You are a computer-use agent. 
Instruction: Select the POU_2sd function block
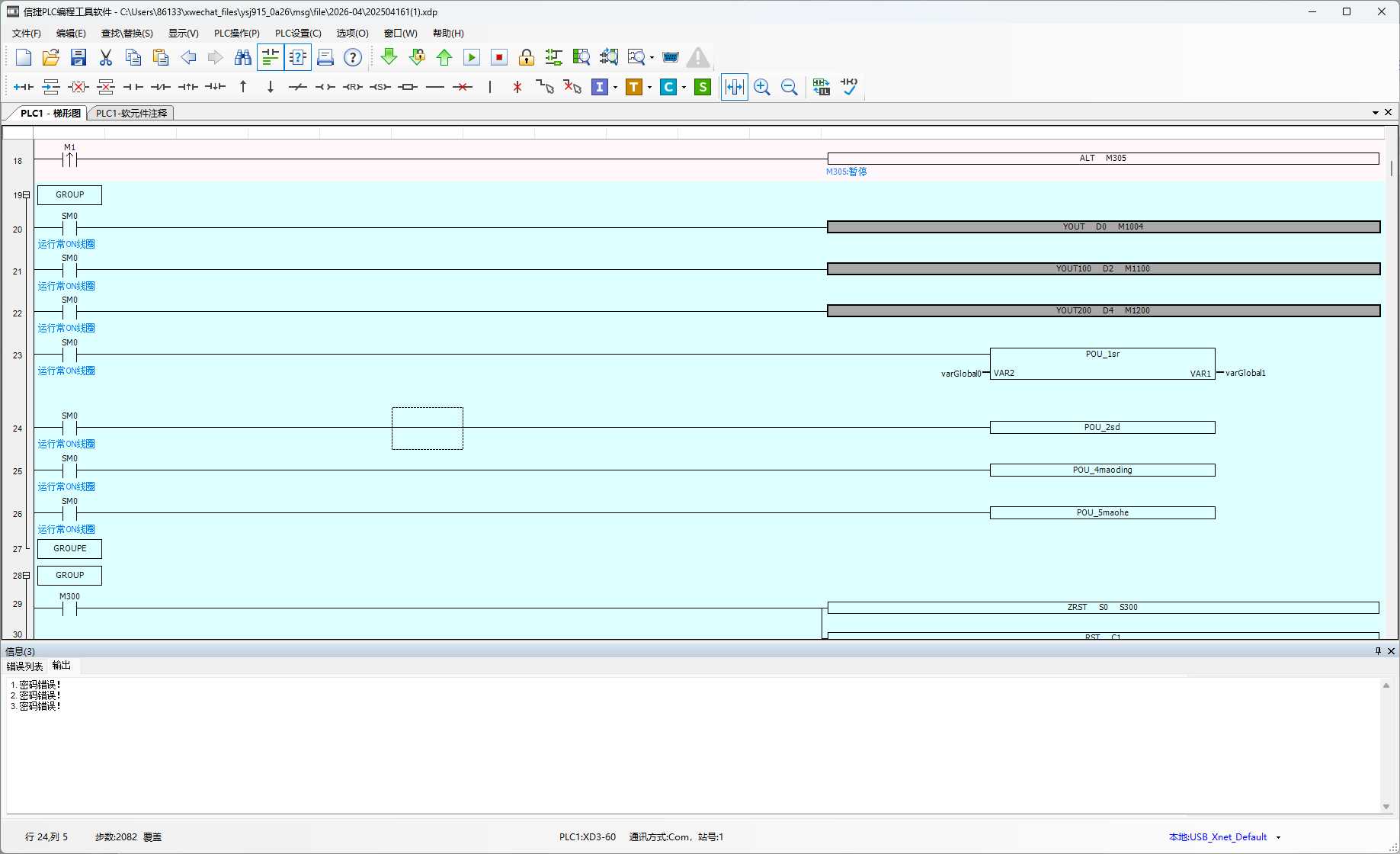tap(1102, 428)
